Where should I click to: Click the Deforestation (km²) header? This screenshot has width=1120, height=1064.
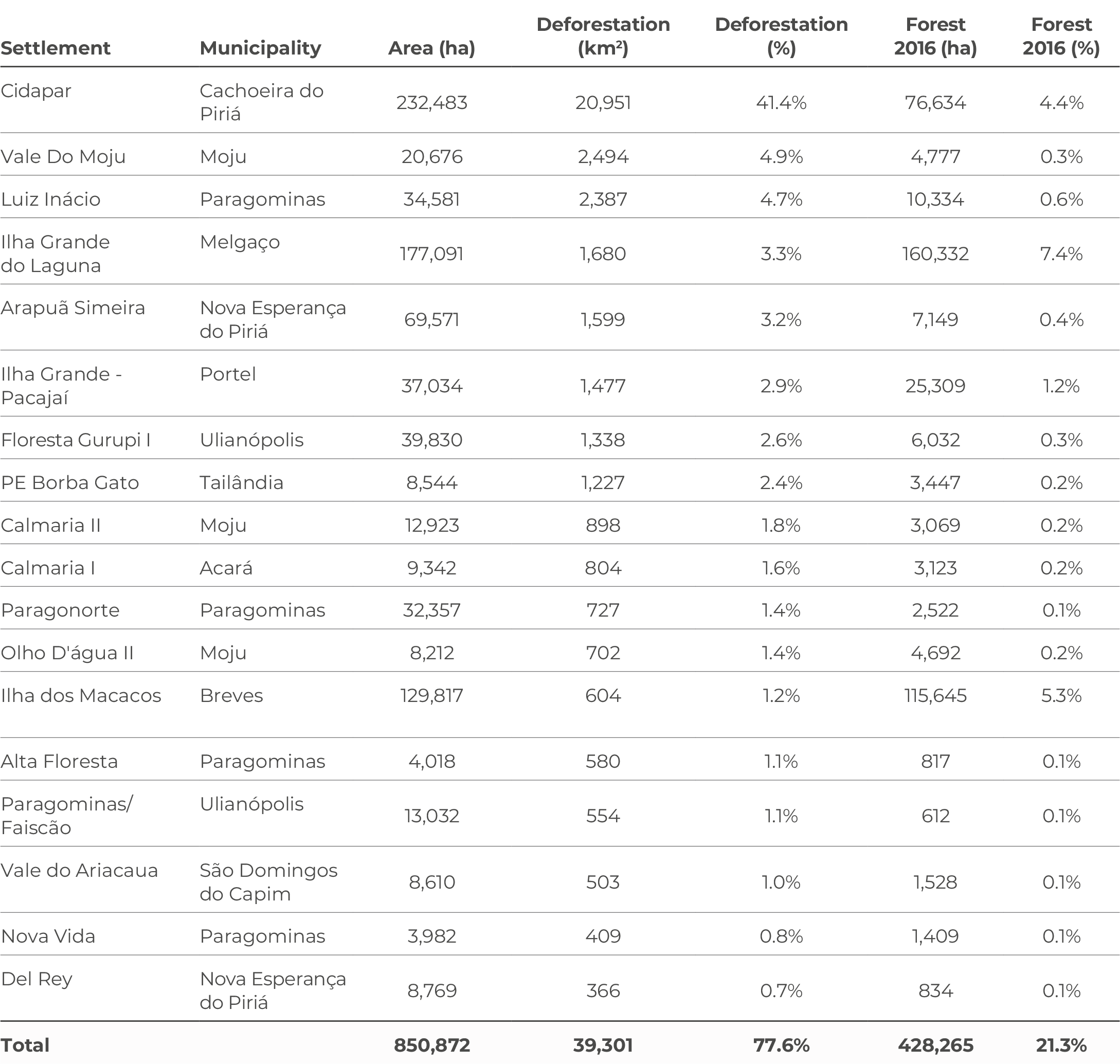click(x=603, y=37)
